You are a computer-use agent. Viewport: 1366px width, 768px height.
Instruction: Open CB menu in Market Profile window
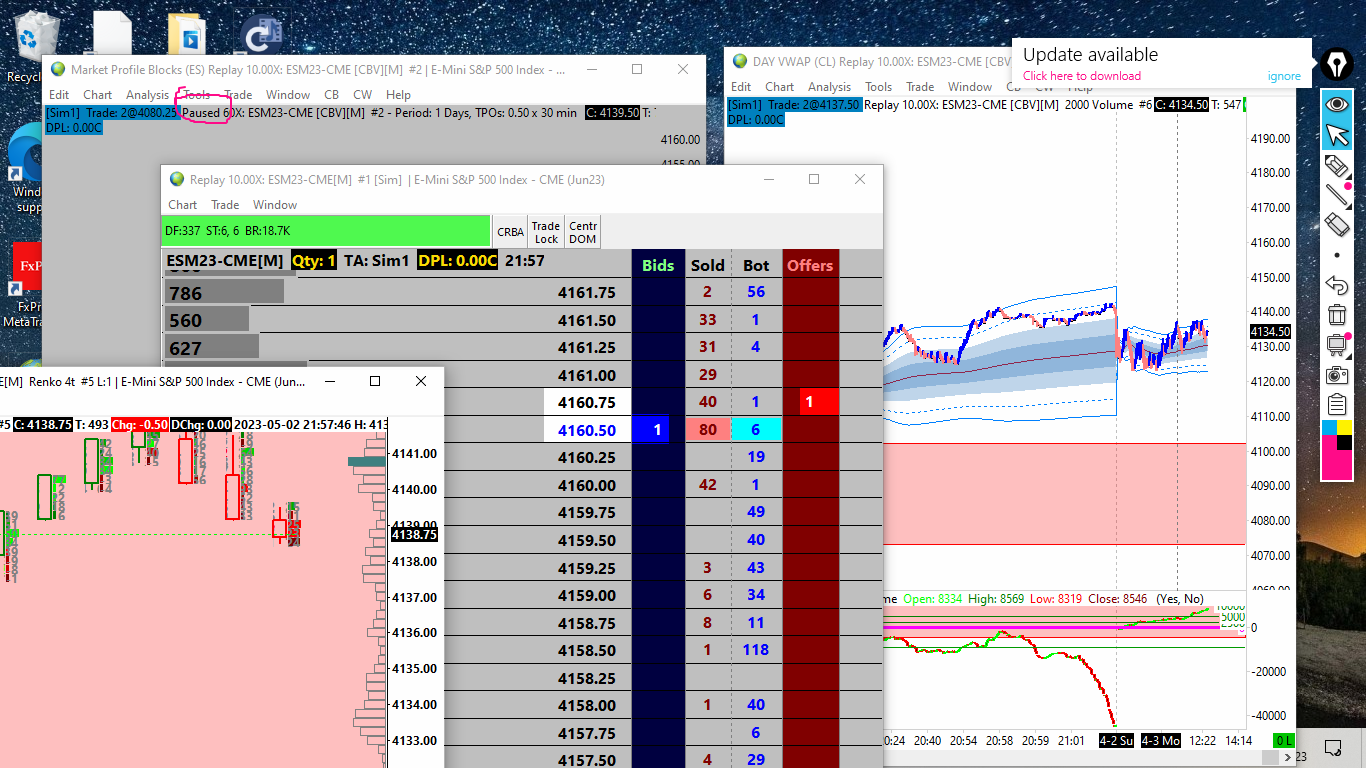point(331,95)
